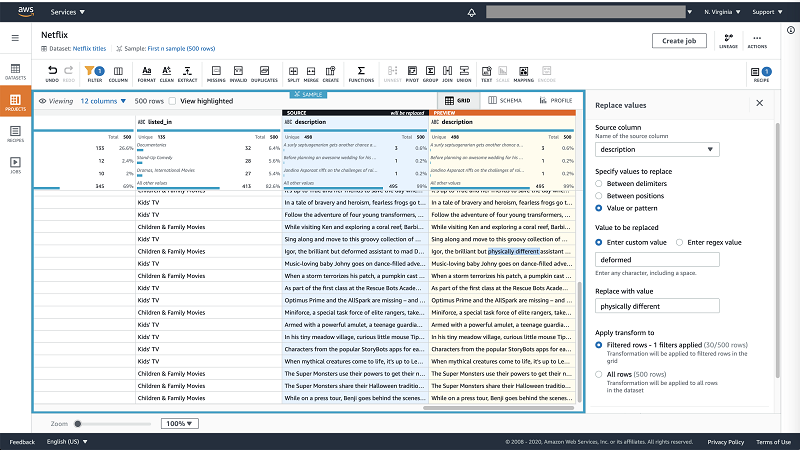This screenshot has height=450, width=800.
Task: Click the Redo toolbar icon
Action: [x=69, y=73]
